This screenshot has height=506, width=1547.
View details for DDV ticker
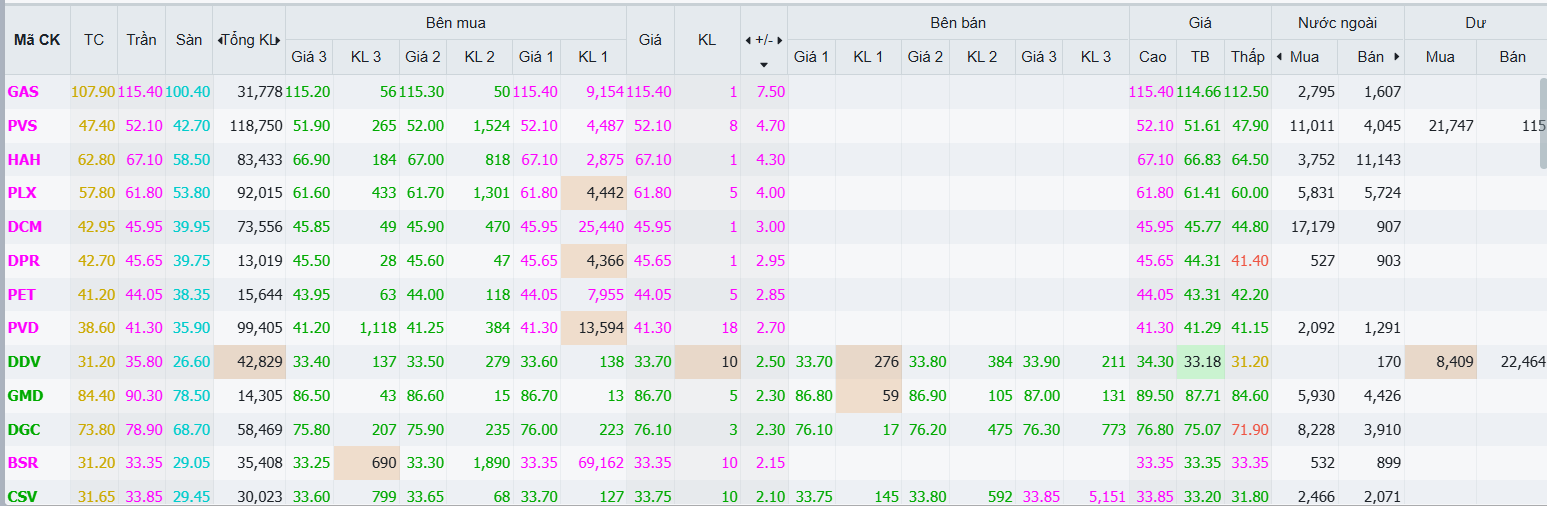pos(24,362)
